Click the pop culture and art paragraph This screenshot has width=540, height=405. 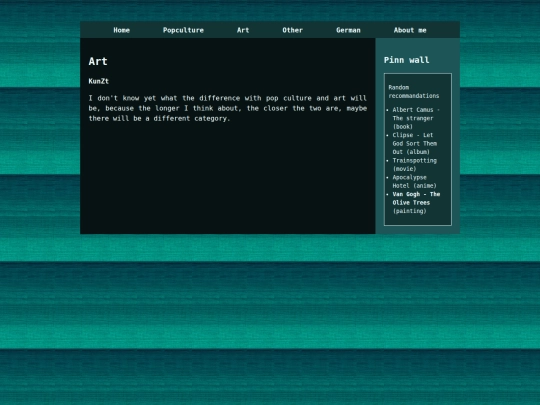(x=228, y=108)
